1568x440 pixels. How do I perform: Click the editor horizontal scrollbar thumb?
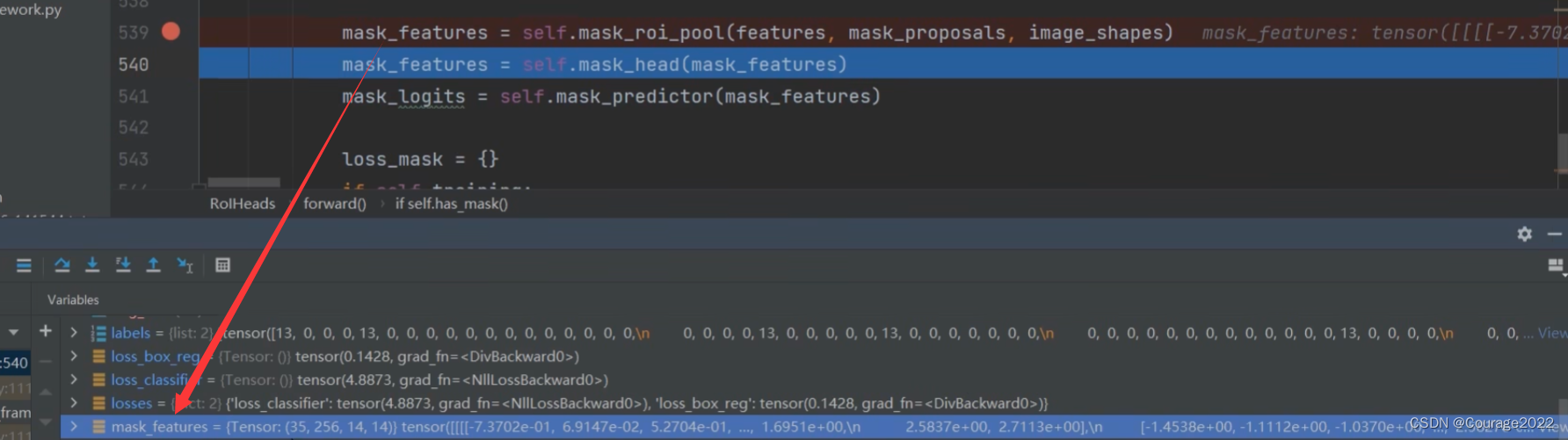(244, 183)
